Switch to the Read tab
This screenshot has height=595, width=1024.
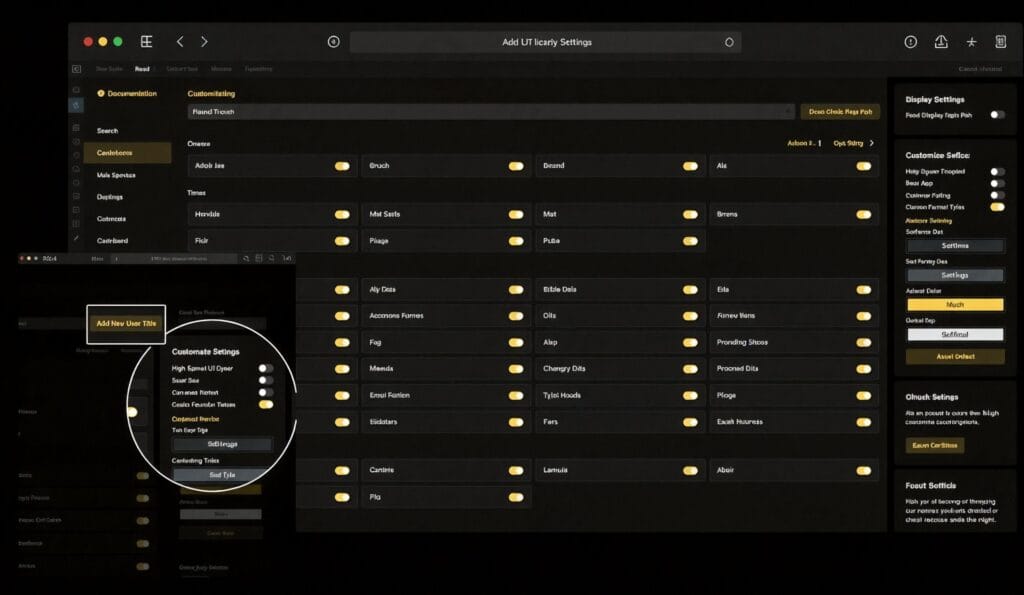[x=143, y=69]
